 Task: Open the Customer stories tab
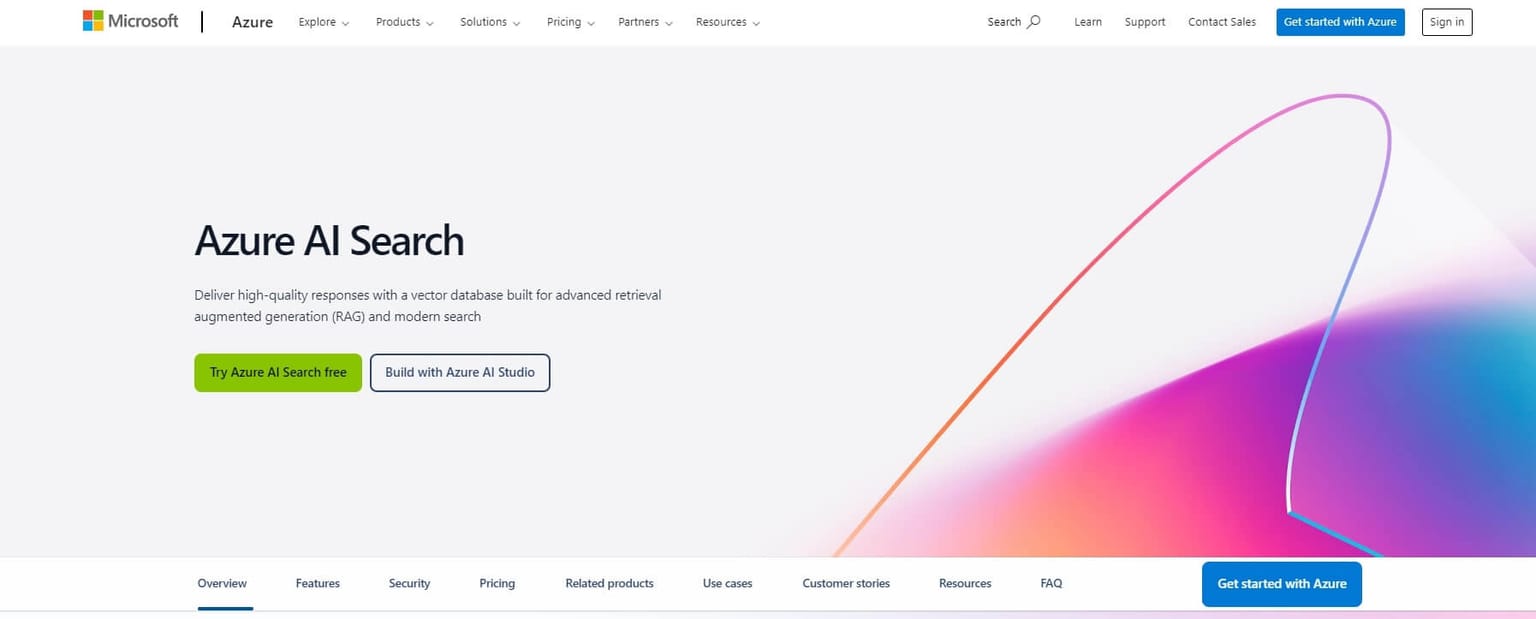tap(846, 583)
